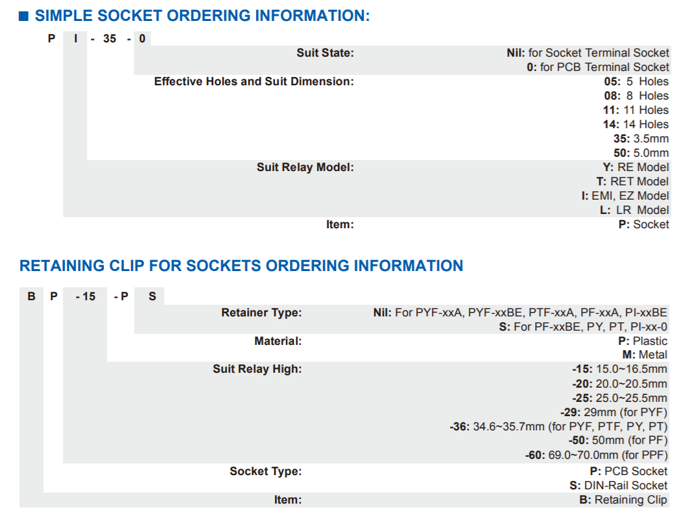Choose the "50: 5.0mm" entry
Image resolution: width=682 pixels, height=516 pixels.
click(x=641, y=153)
